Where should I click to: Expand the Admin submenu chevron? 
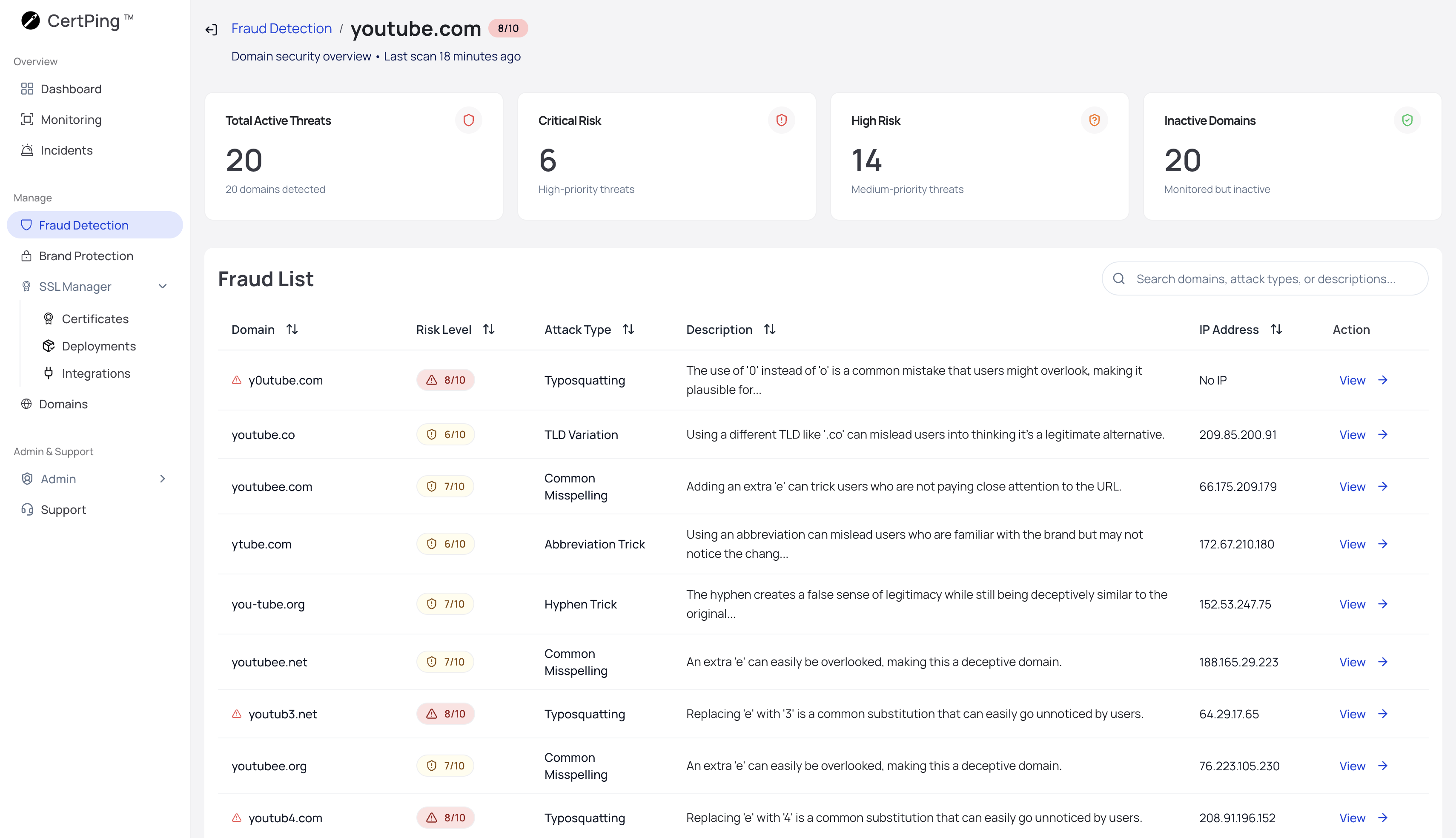coord(163,479)
